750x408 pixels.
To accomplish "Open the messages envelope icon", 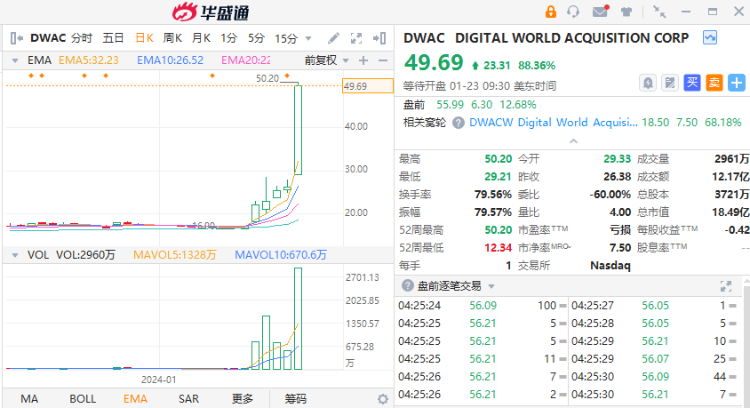I will pyautogui.click(x=600, y=11).
